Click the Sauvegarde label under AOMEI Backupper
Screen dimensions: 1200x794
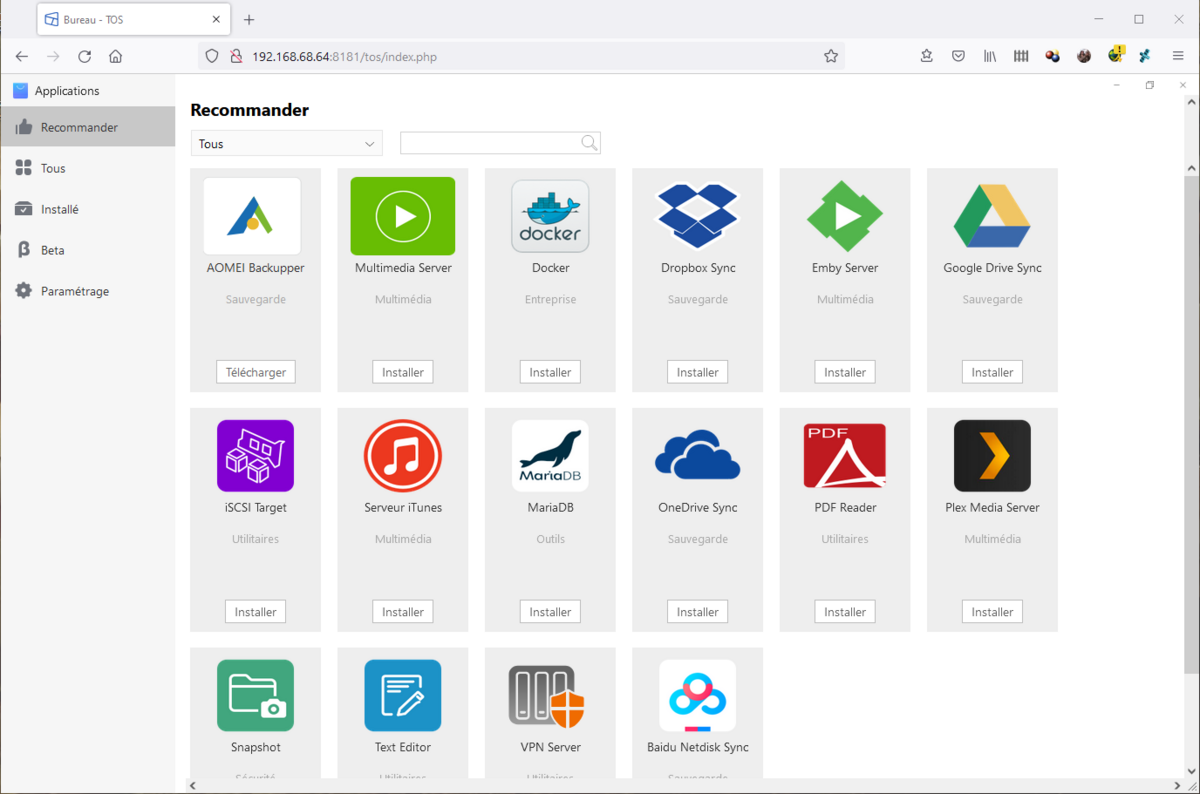[256, 299]
